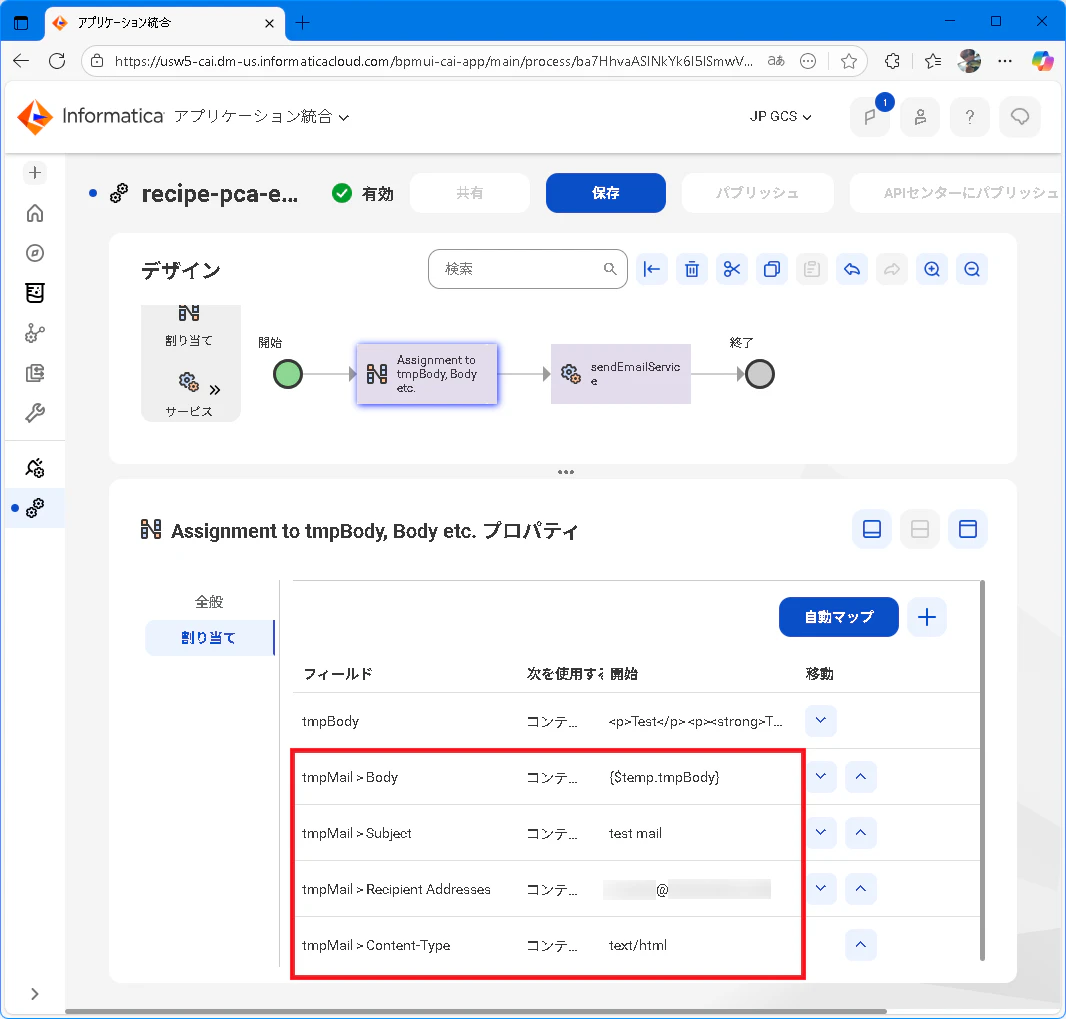The image size is (1066, 1019).
Task: Open the Bundles sidebar icon
Action: tap(35, 293)
